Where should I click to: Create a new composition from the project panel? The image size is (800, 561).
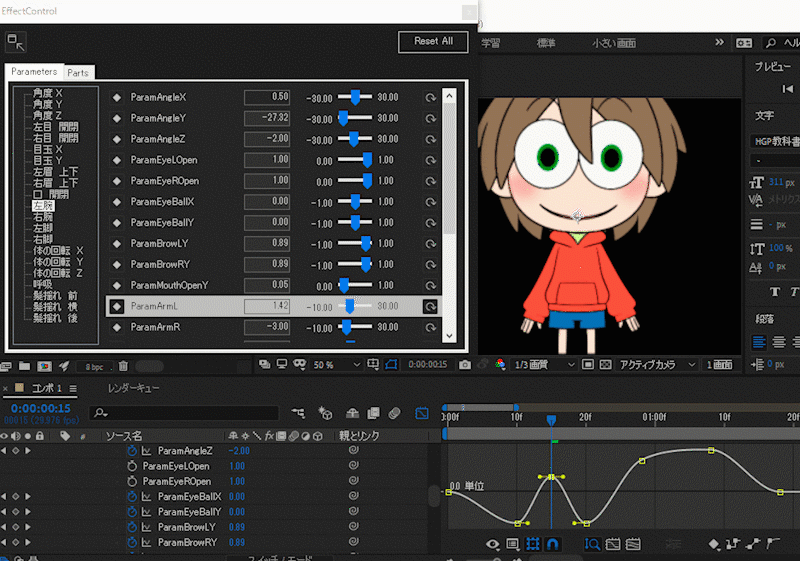tap(44, 366)
